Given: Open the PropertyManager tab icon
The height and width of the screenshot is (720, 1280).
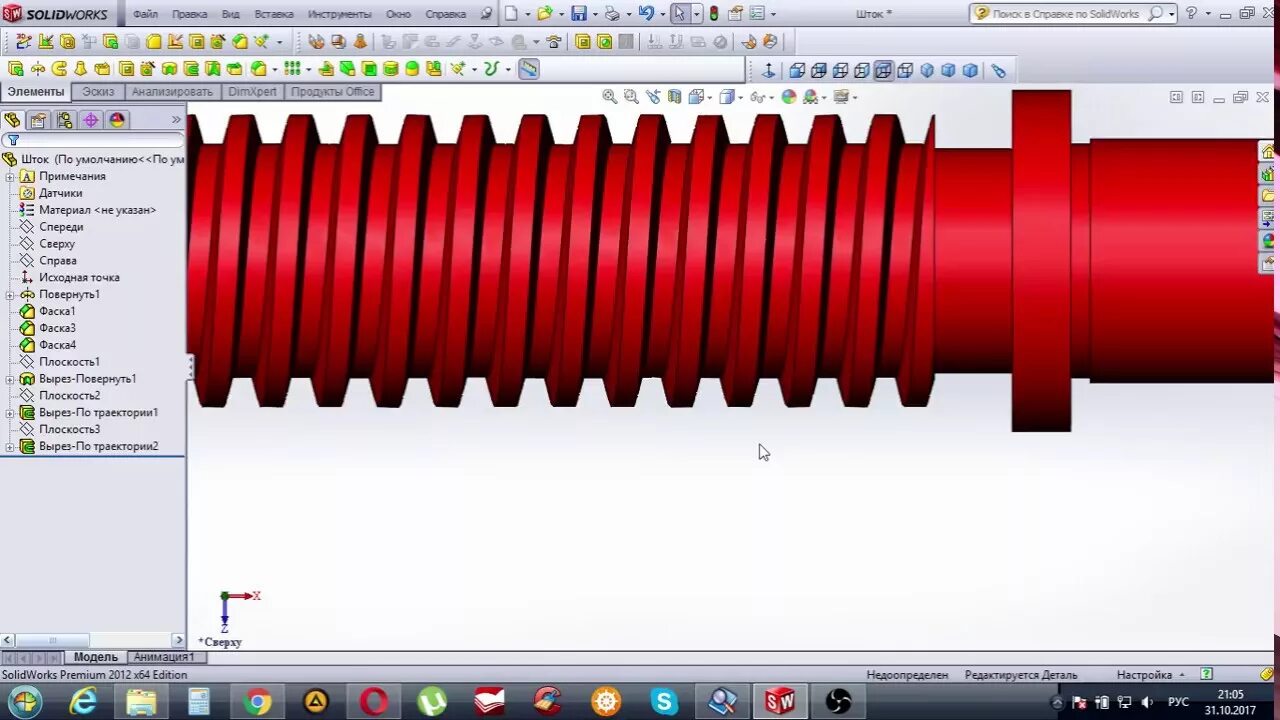Looking at the screenshot, I should pyautogui.click(x=38, y=120).
